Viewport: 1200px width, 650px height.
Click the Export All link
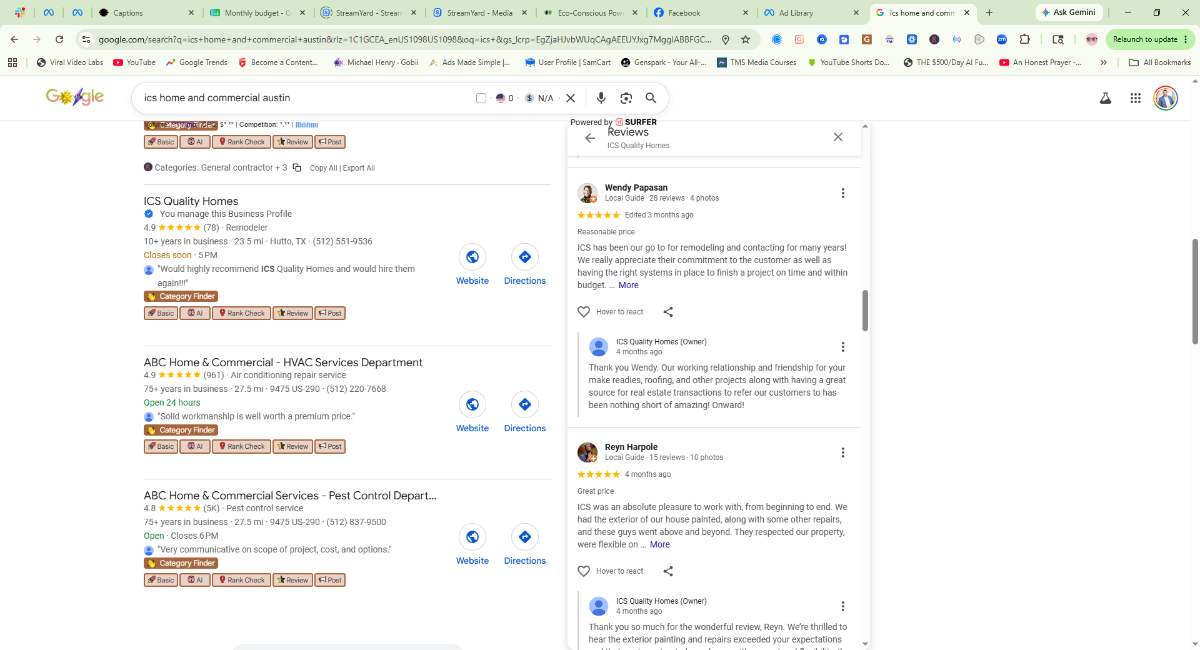point(358,168)
